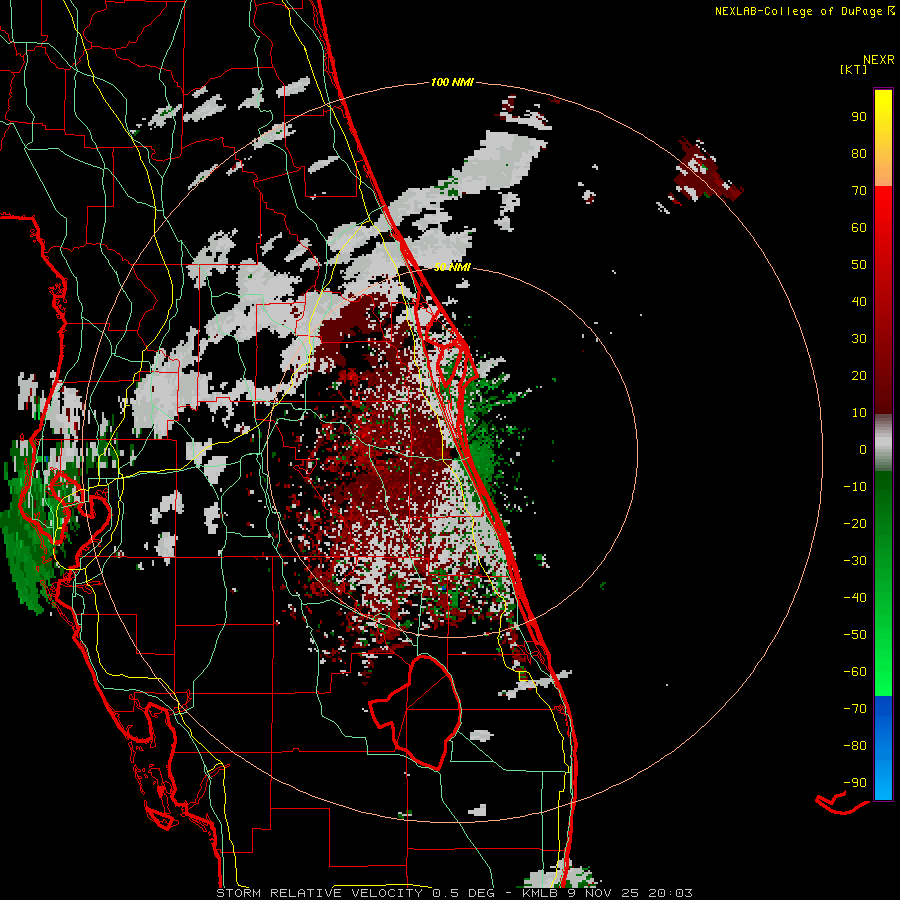Click the -40 scale value
Image resolution: width=900 pixels, height=900 pixels.
click(855, 598)
